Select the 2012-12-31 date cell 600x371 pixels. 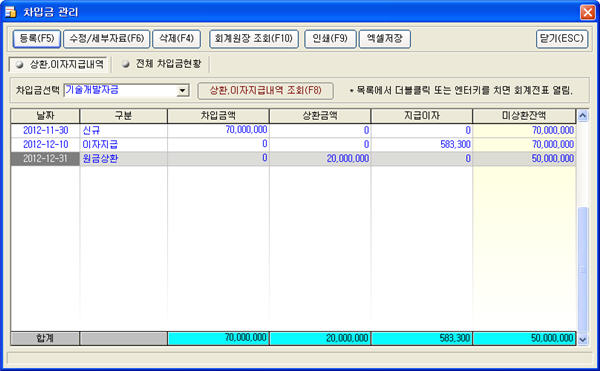45,159
